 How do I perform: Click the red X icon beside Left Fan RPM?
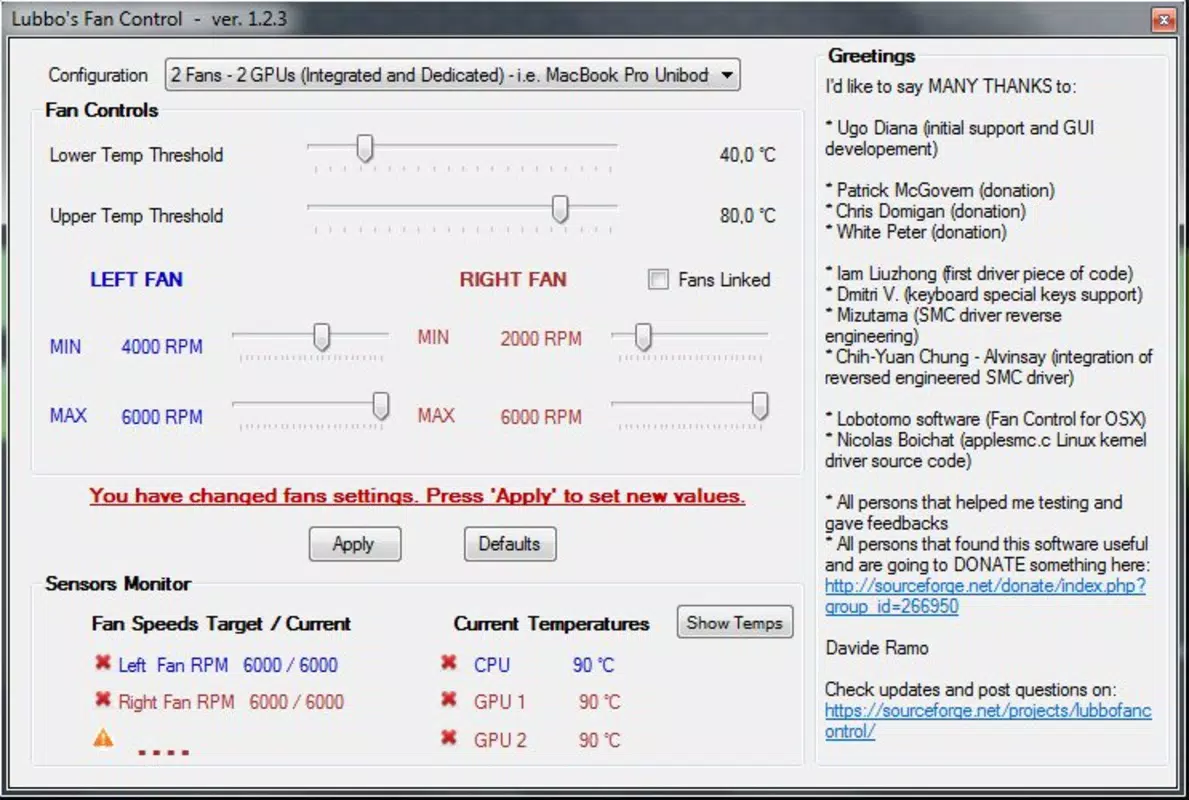[103, 663]
